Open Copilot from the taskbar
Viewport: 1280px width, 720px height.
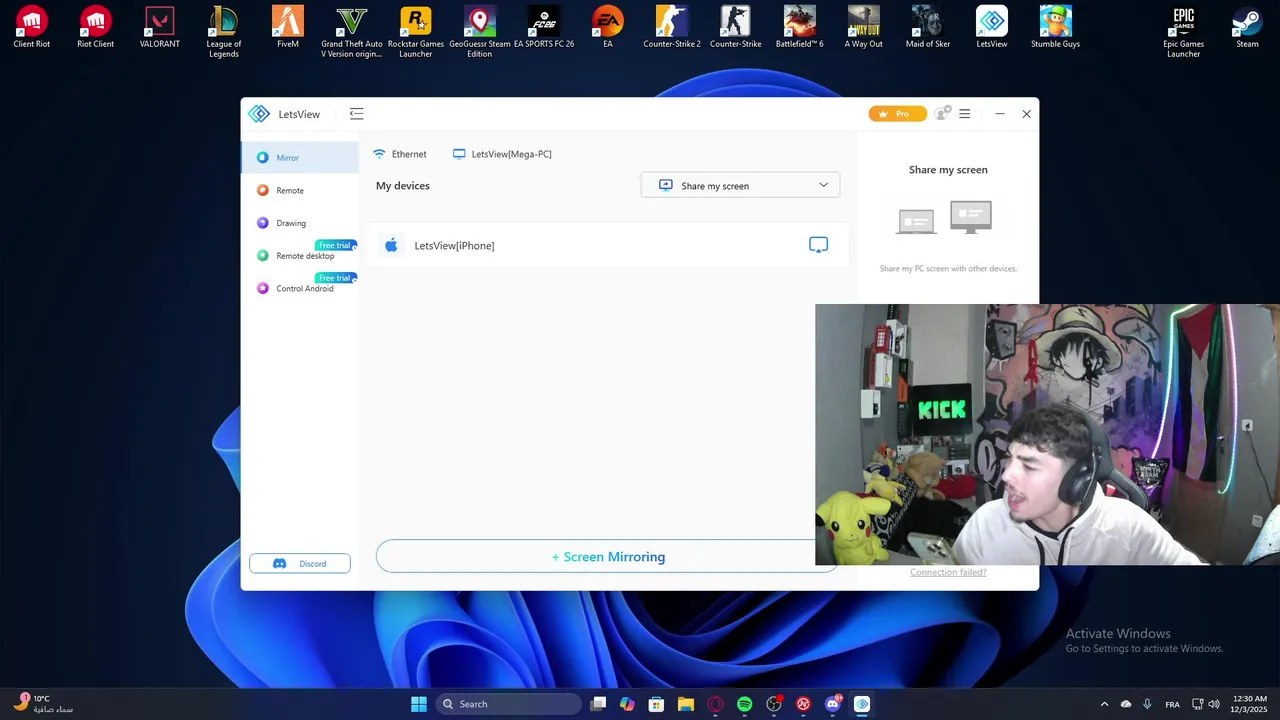coord(627,704)
